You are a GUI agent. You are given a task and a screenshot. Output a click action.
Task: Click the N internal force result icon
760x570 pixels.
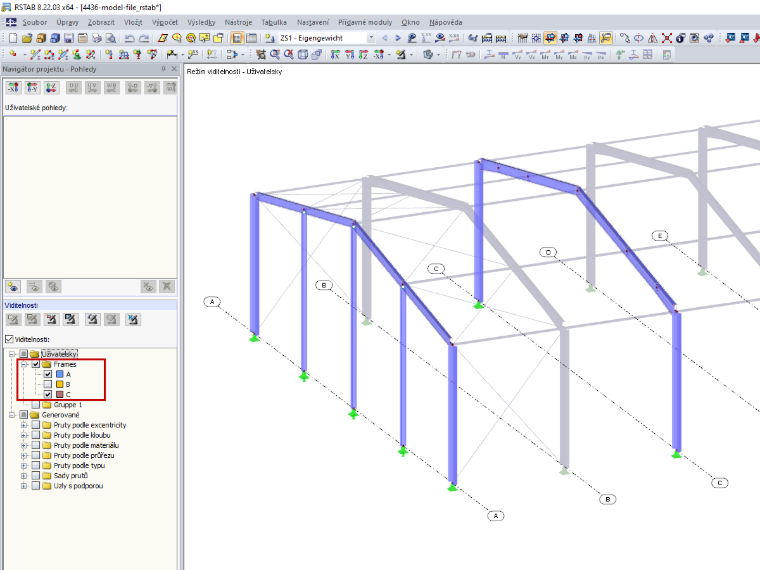(504, 55)
